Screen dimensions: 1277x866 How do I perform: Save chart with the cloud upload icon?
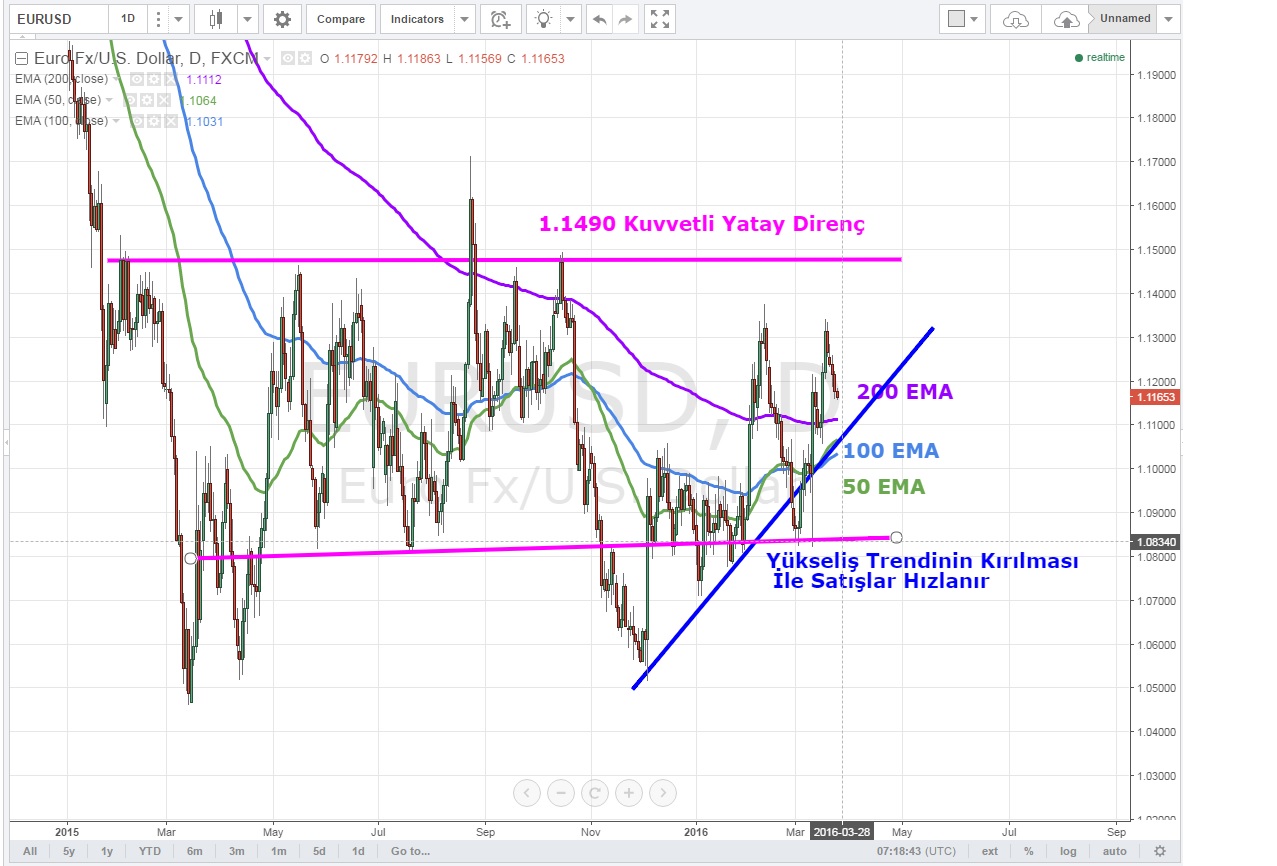coord(1066,19)
